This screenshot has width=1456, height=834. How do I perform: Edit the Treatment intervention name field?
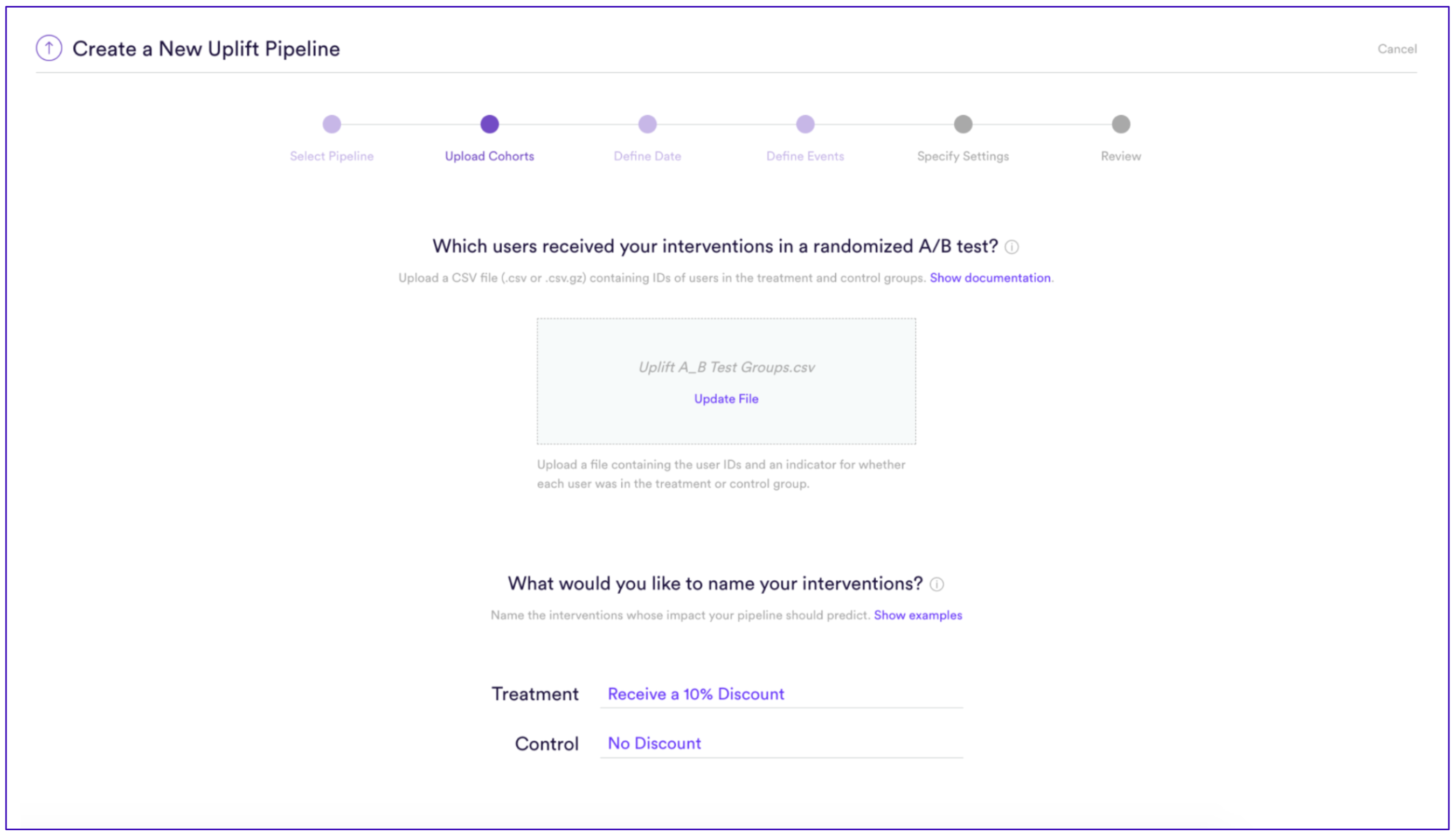tap(781, 694)
